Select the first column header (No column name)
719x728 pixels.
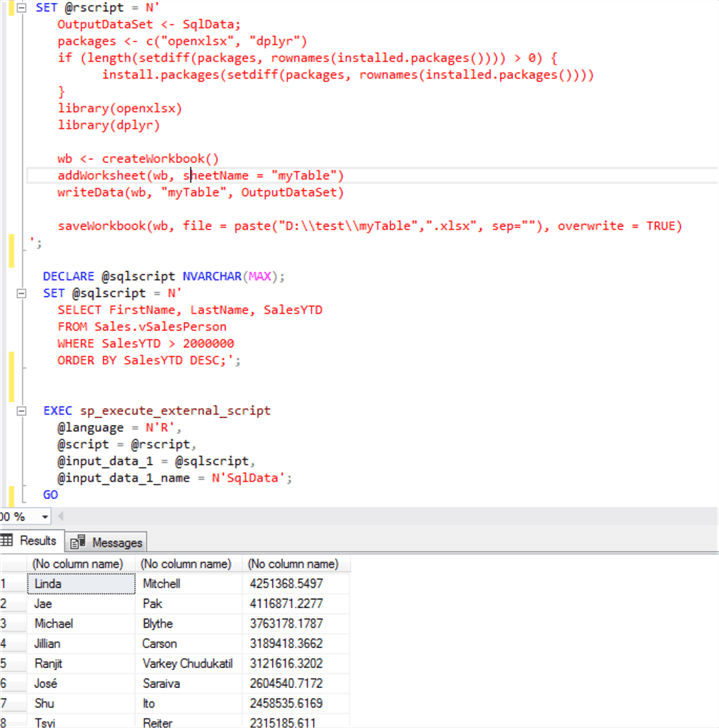(x=81, y=564)
